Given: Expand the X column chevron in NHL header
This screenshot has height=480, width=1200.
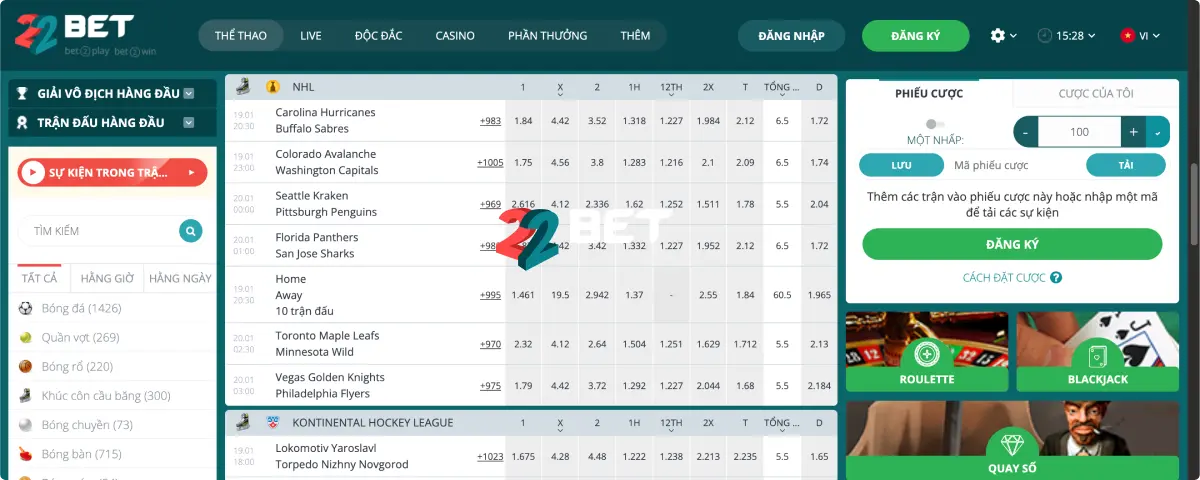Looking at the screenshot, I should pyautogui.click(x=560, y=96).
